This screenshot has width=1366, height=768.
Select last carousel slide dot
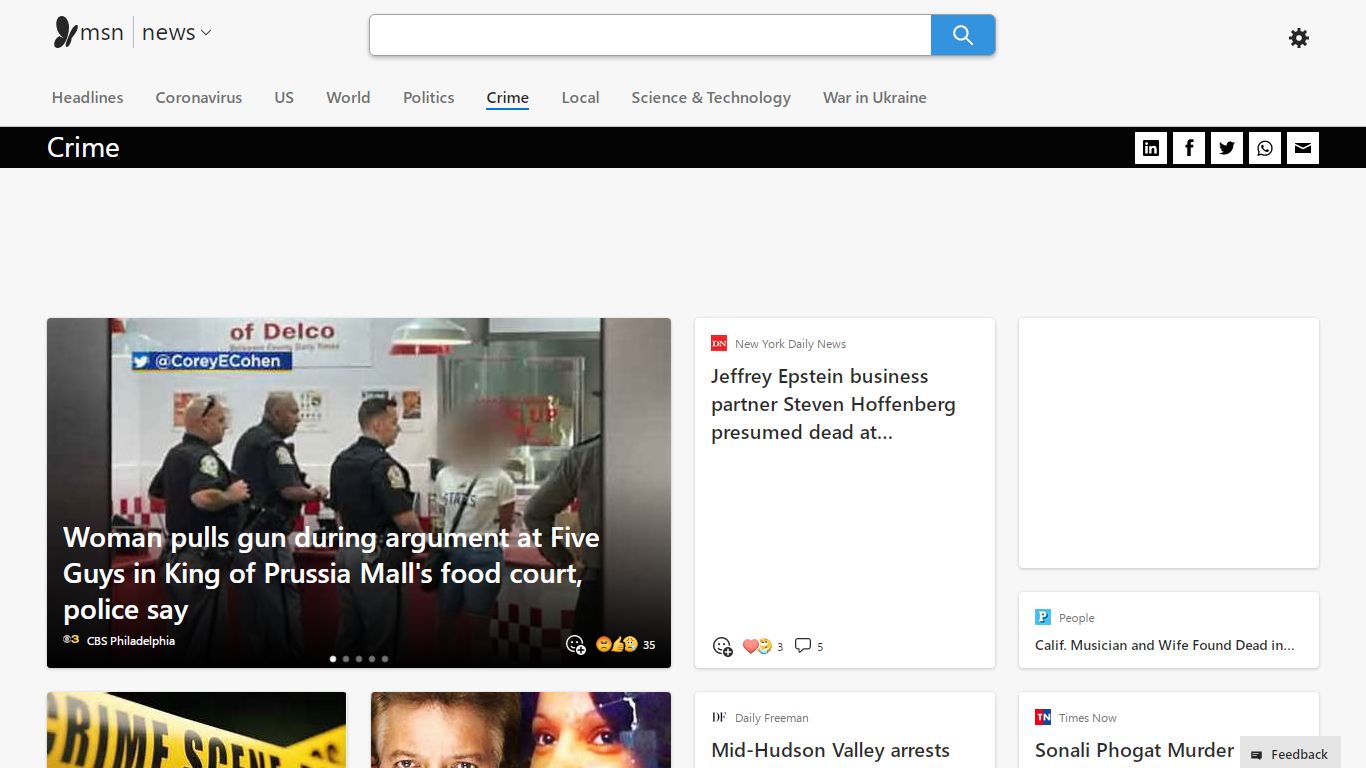click(x=385, y=659)
